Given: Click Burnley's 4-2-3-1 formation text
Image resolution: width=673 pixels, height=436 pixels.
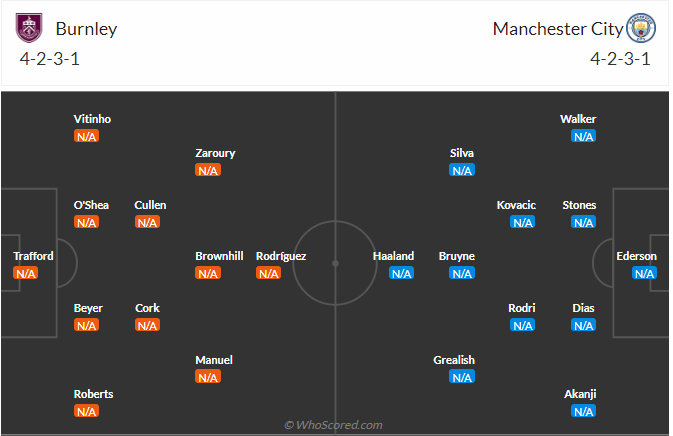Looking at the screenshot, I should 49,58.
